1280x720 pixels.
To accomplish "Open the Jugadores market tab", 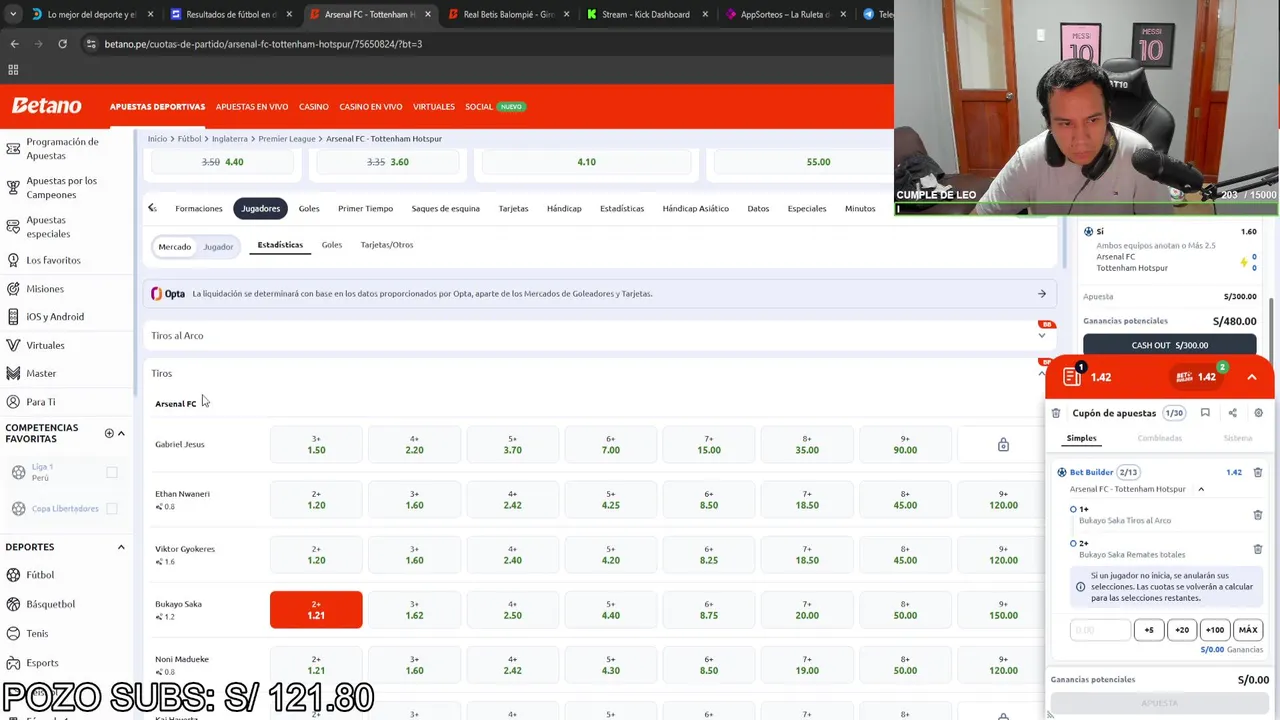I will pyautogui.click(x=260, y=208).
